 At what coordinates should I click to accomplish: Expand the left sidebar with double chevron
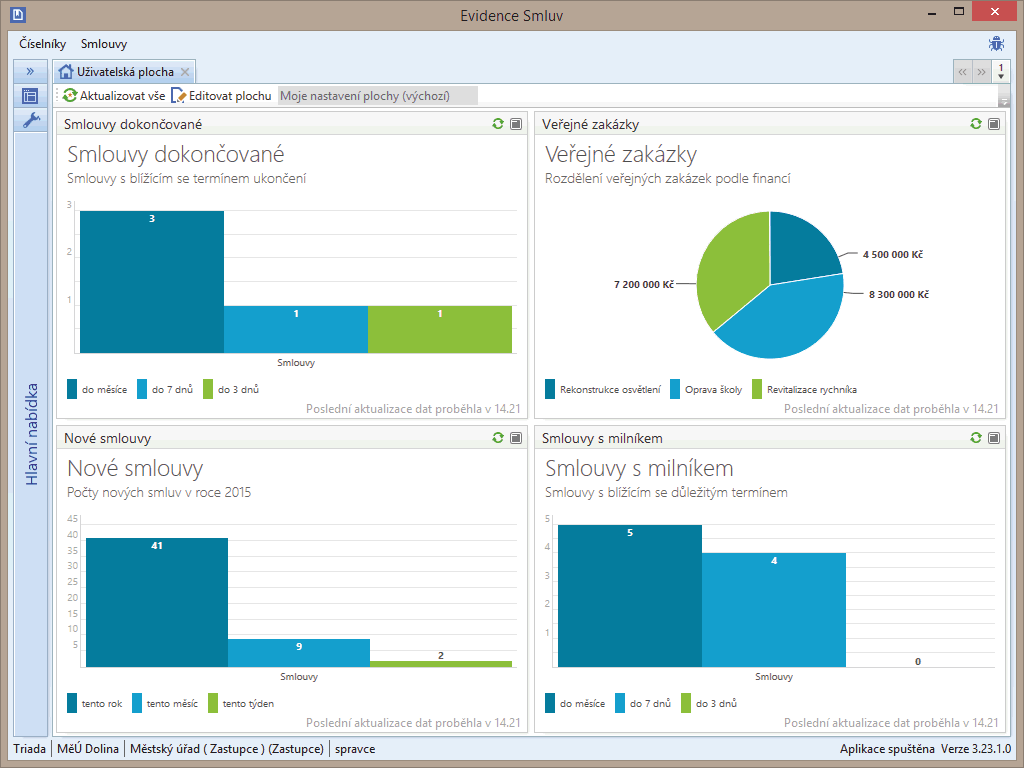[x=30, y=72]
